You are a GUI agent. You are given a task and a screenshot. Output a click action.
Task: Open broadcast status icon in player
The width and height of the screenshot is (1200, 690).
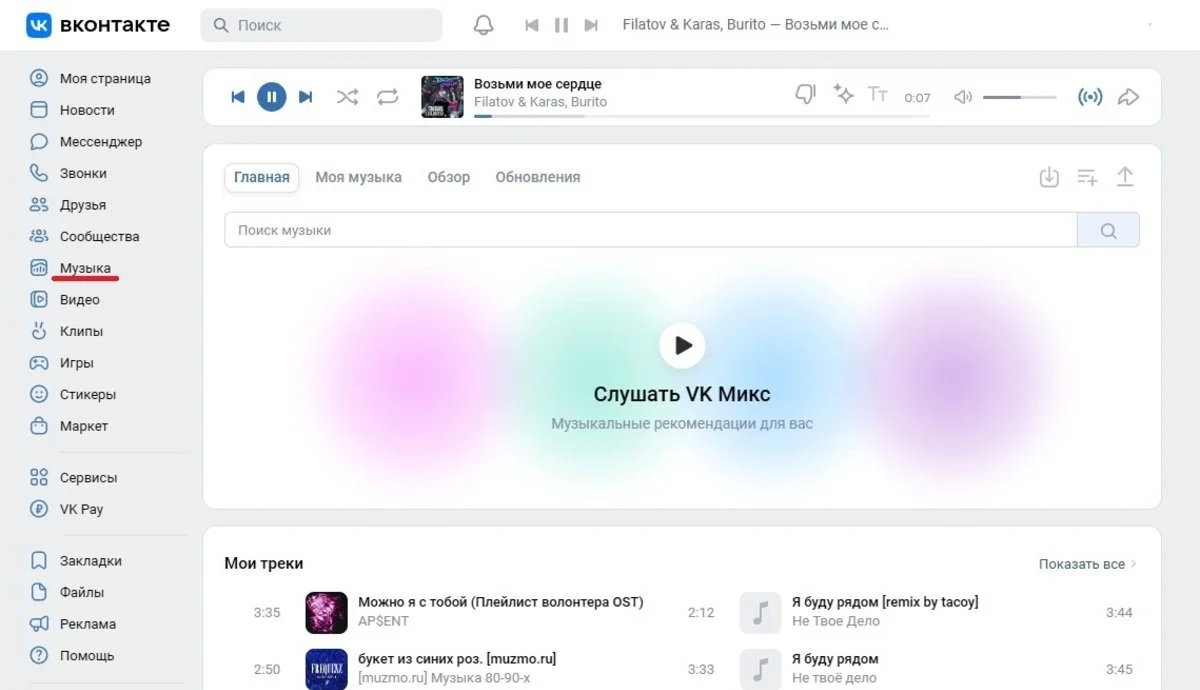pos(1090,97)
